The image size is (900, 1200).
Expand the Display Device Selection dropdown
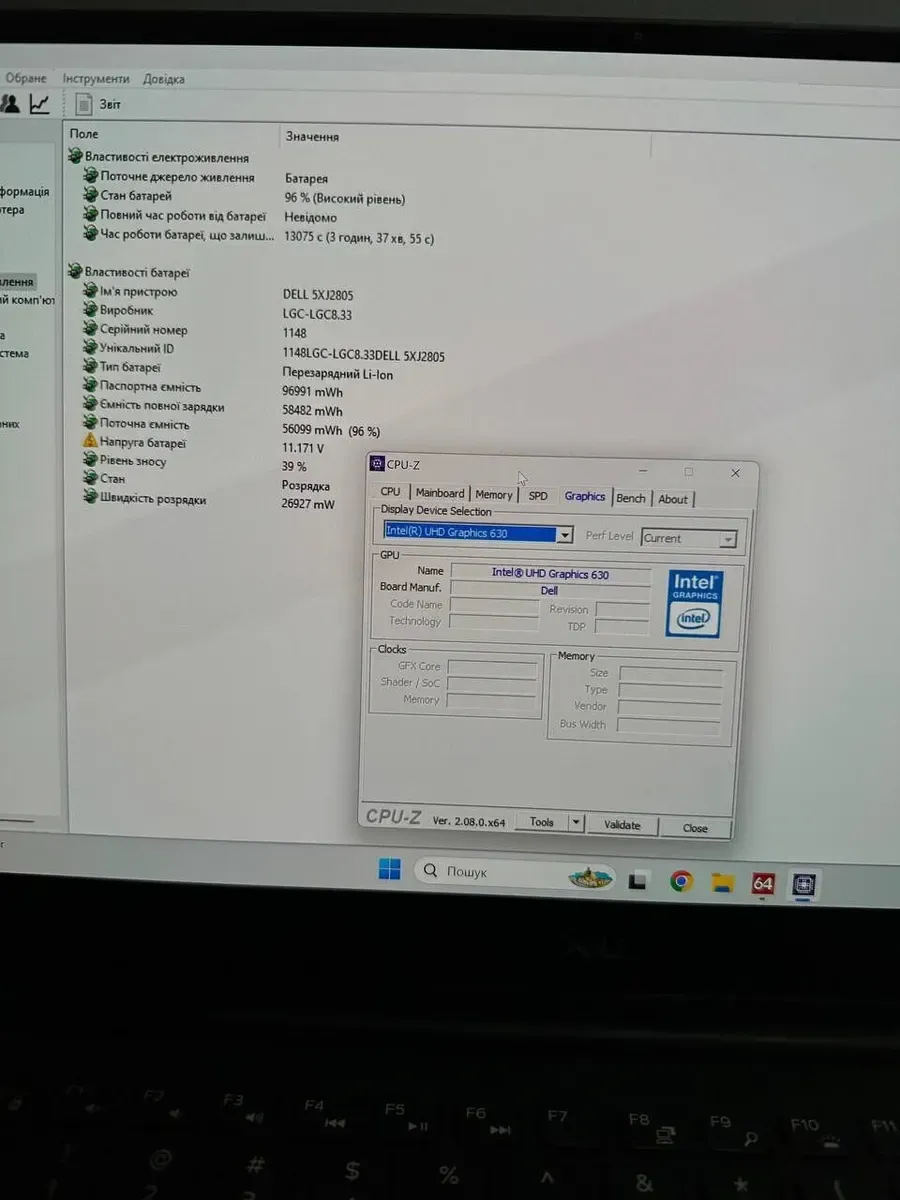565,535
